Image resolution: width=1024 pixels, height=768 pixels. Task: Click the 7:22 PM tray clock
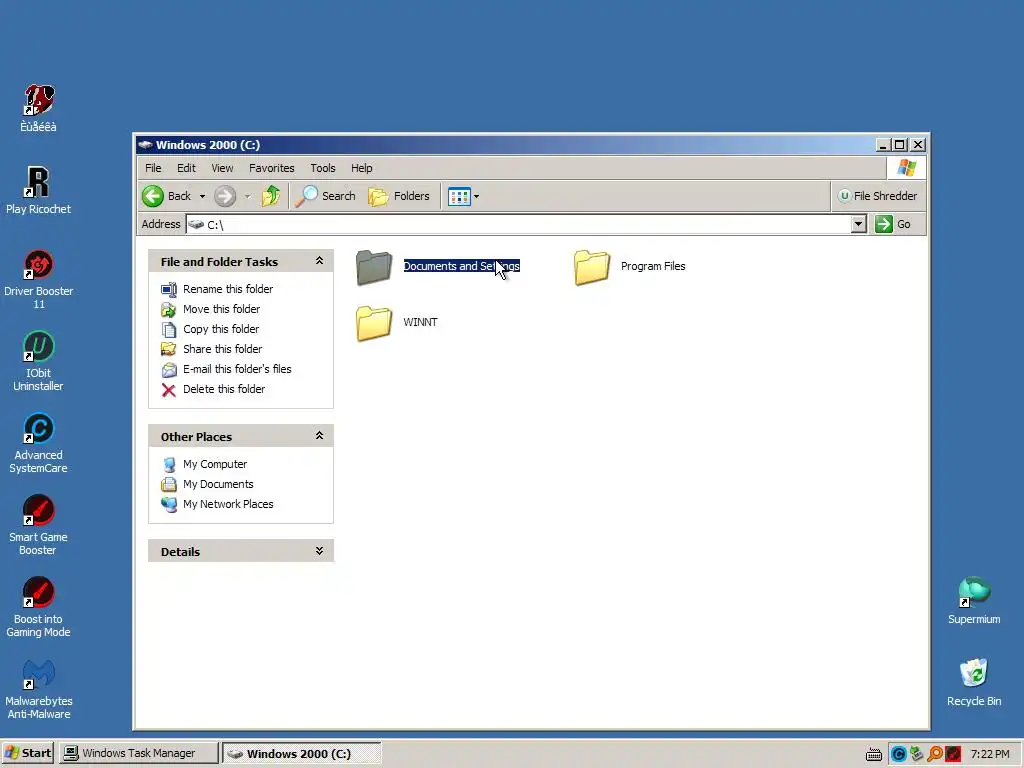tap(990, 754)
